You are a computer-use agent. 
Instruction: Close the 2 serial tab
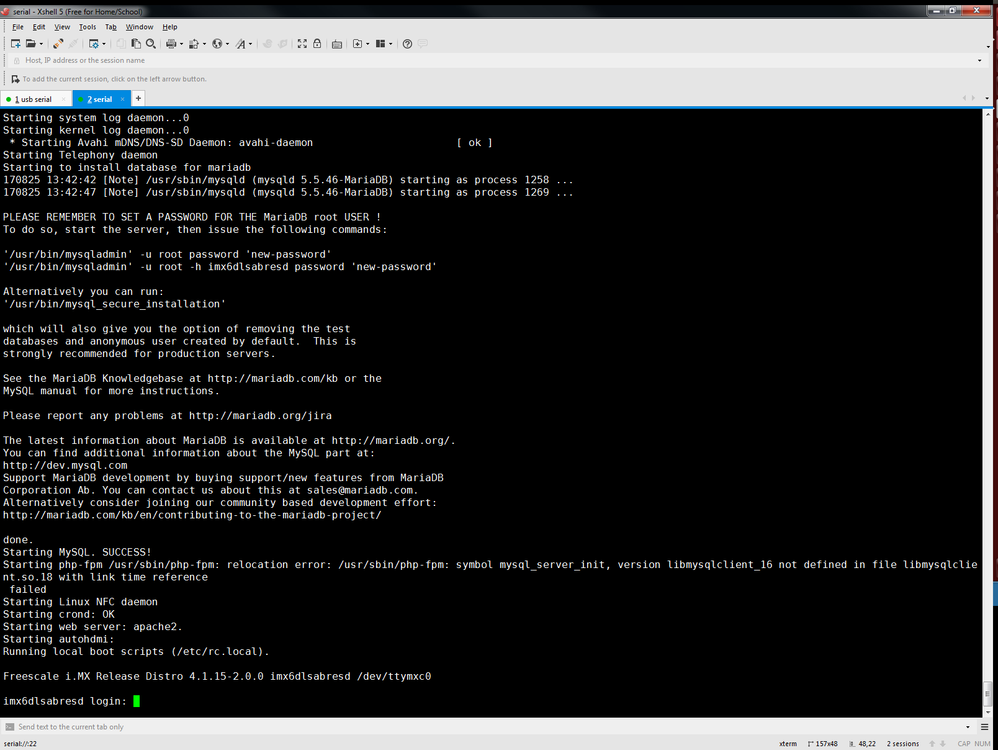point(122,99)
